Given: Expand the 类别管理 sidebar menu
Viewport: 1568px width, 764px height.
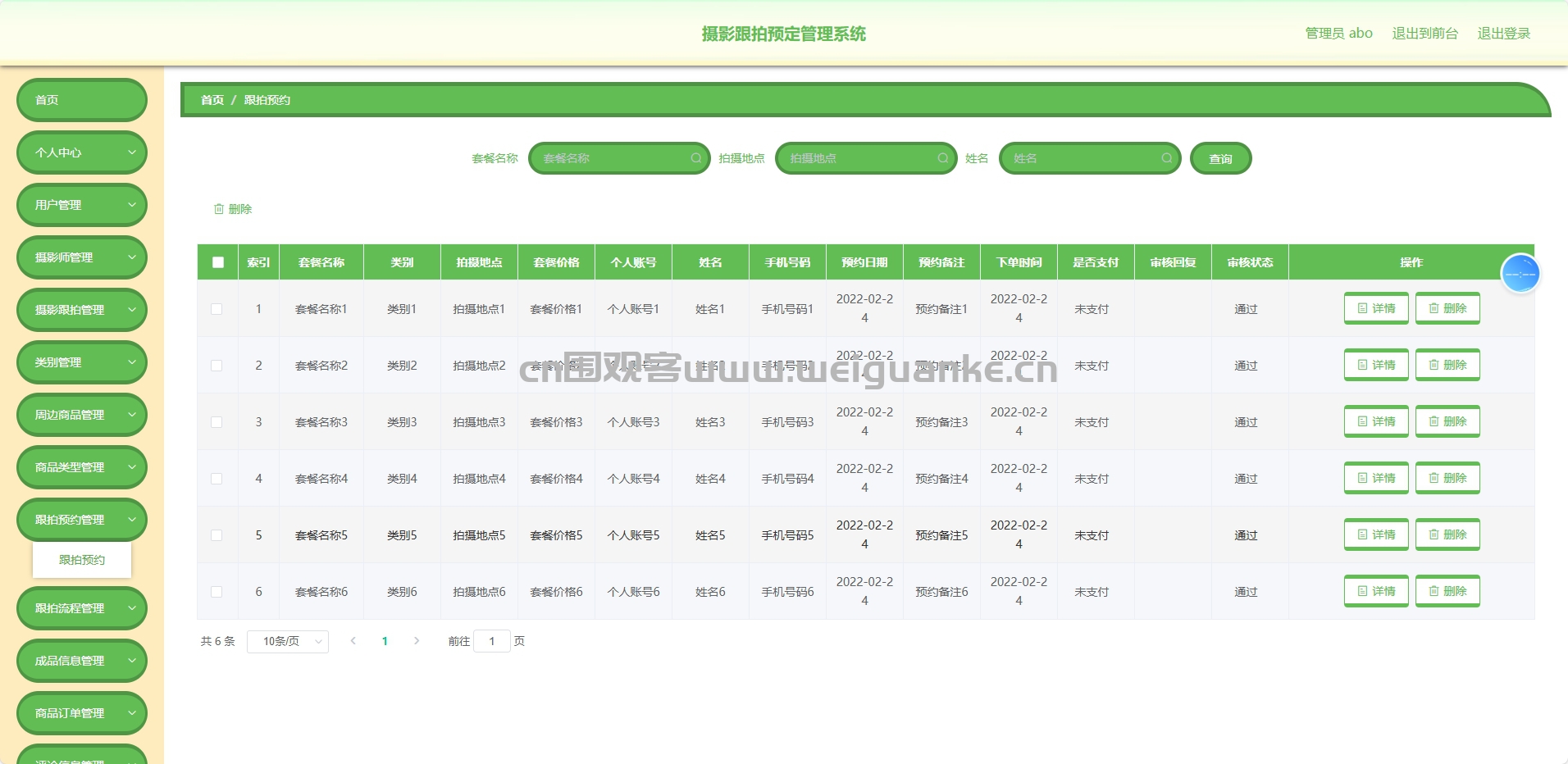Looking at the screenshot, I should [82, 362].
